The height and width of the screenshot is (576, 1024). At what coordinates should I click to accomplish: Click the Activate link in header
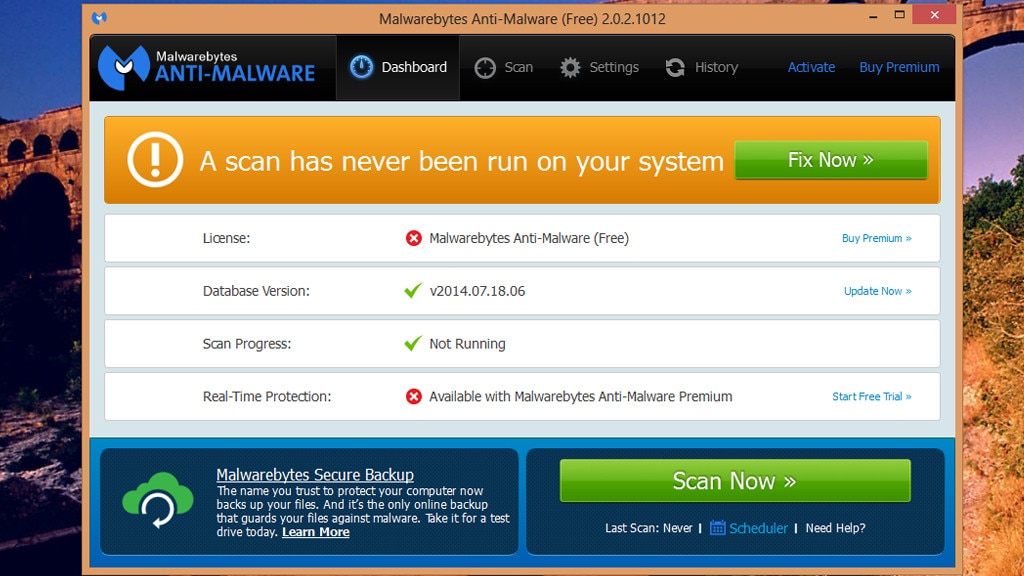coord(811,67)
